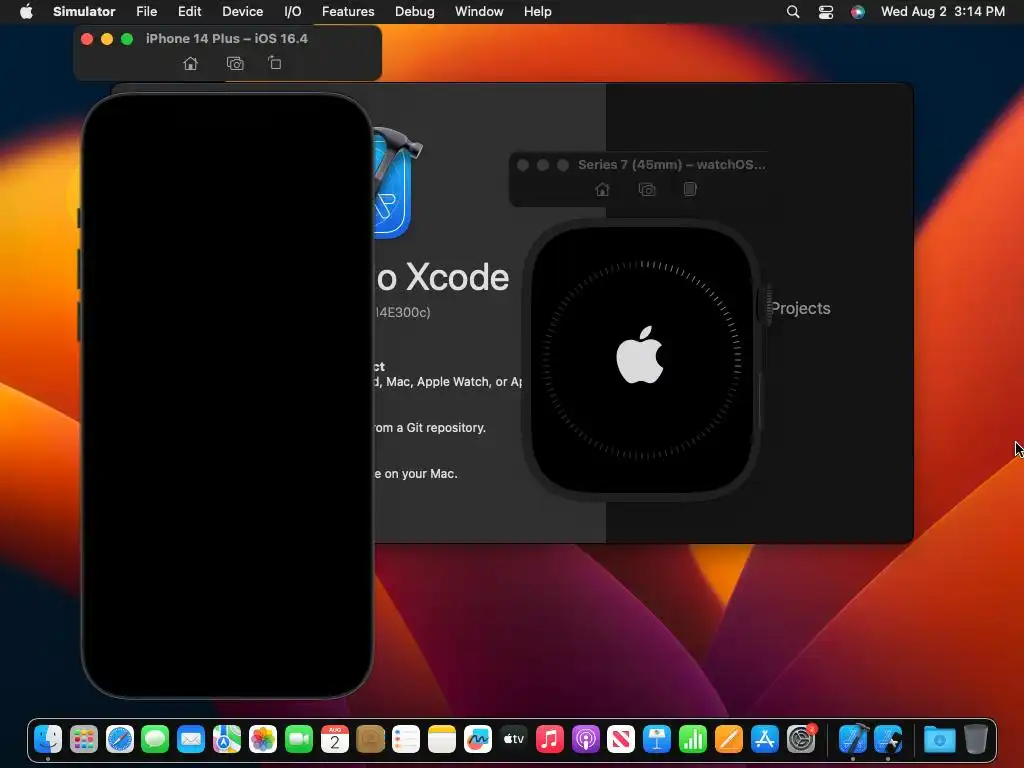Open the Downloads folder in the Dock

pos(939,739)
